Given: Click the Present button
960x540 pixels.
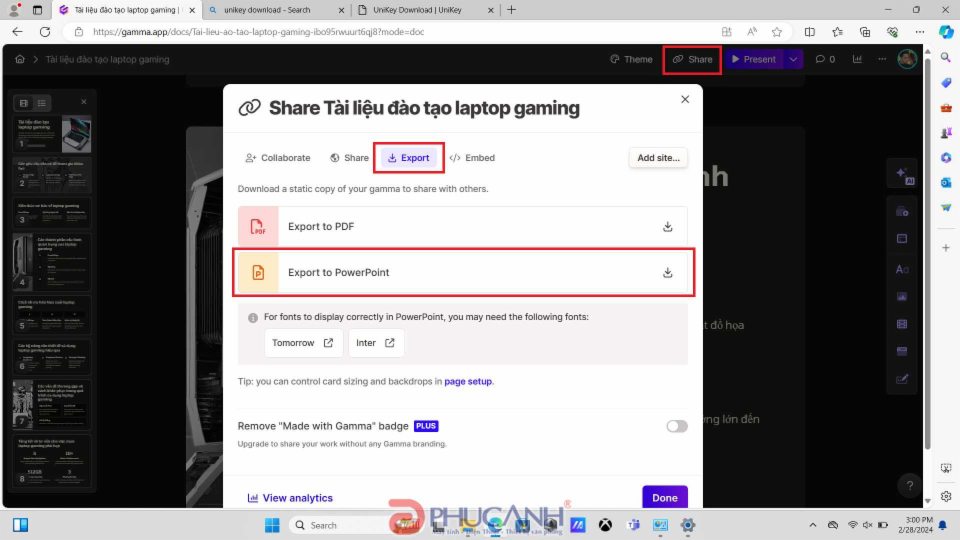Looking at the screenshot, I should (x=754, y=59).
